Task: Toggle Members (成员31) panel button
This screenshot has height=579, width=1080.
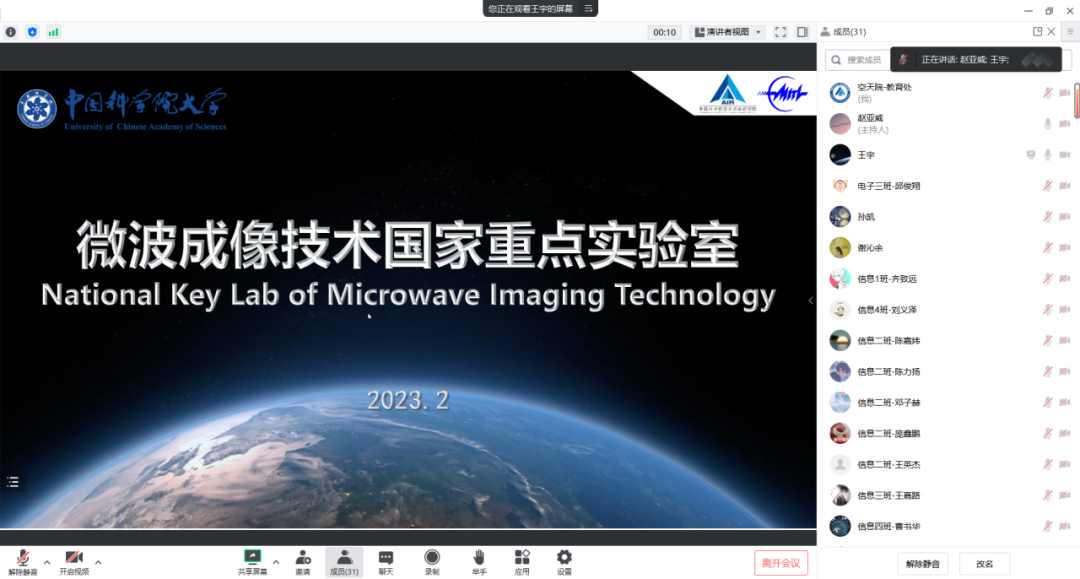Action: coord(344,562)
